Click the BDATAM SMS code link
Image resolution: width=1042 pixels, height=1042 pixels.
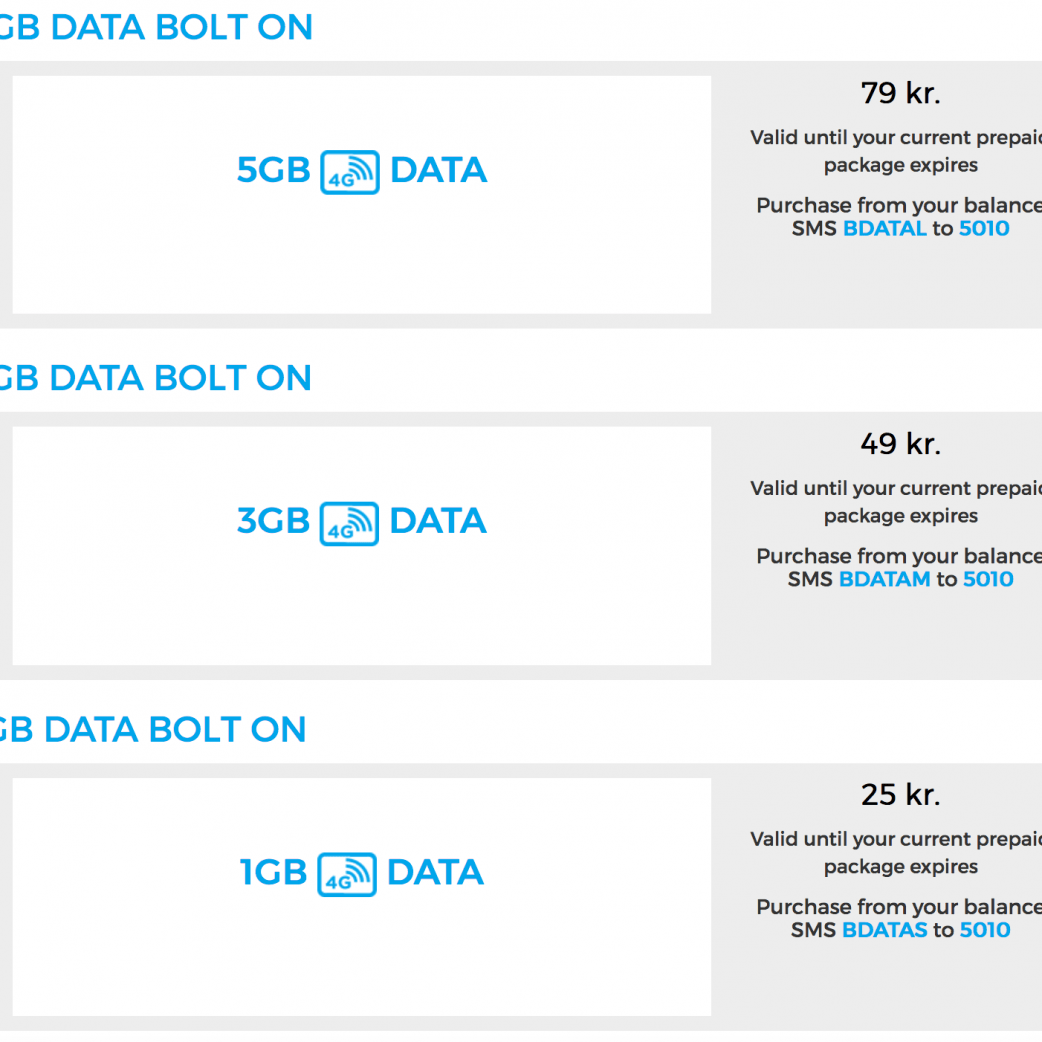tap(884, 580)
